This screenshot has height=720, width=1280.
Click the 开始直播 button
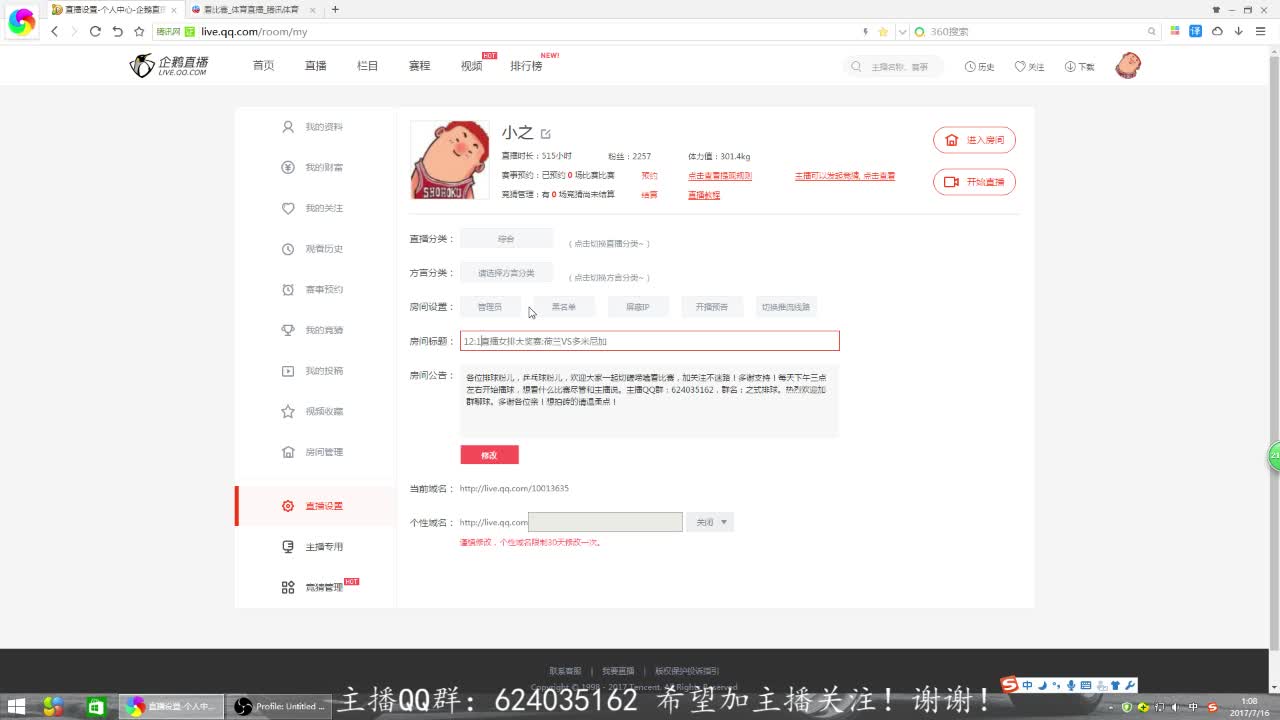point(974,182)
